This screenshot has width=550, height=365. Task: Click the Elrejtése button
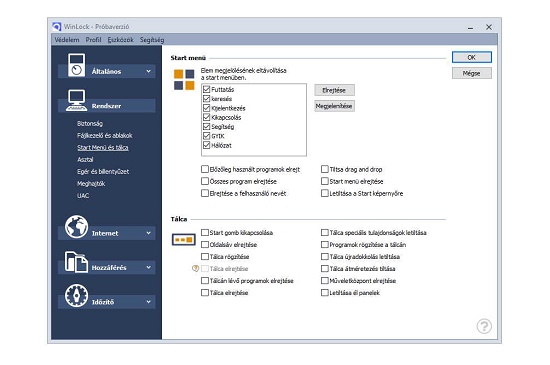click(x=334, y=90)
